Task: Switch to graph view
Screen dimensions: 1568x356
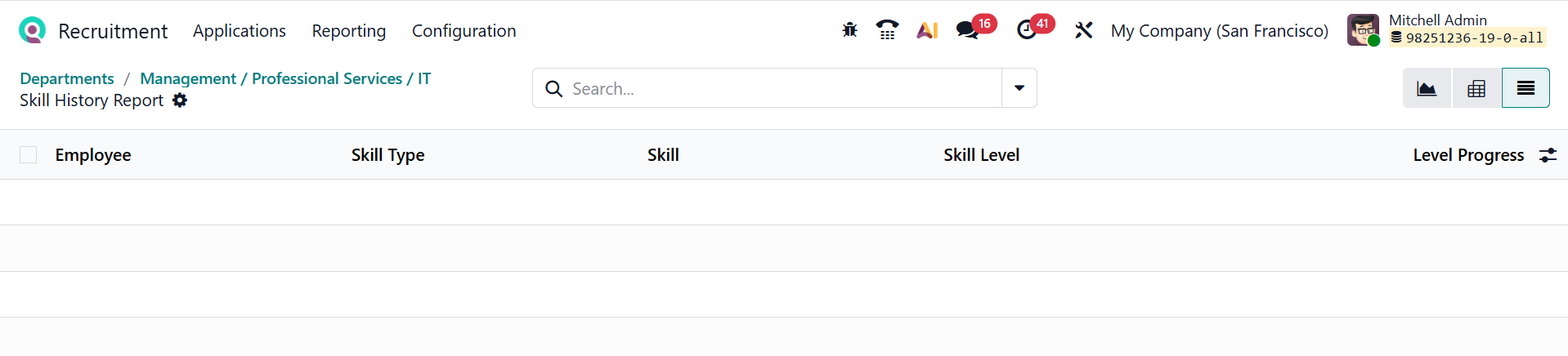Action: click(x=1427, y=88)
